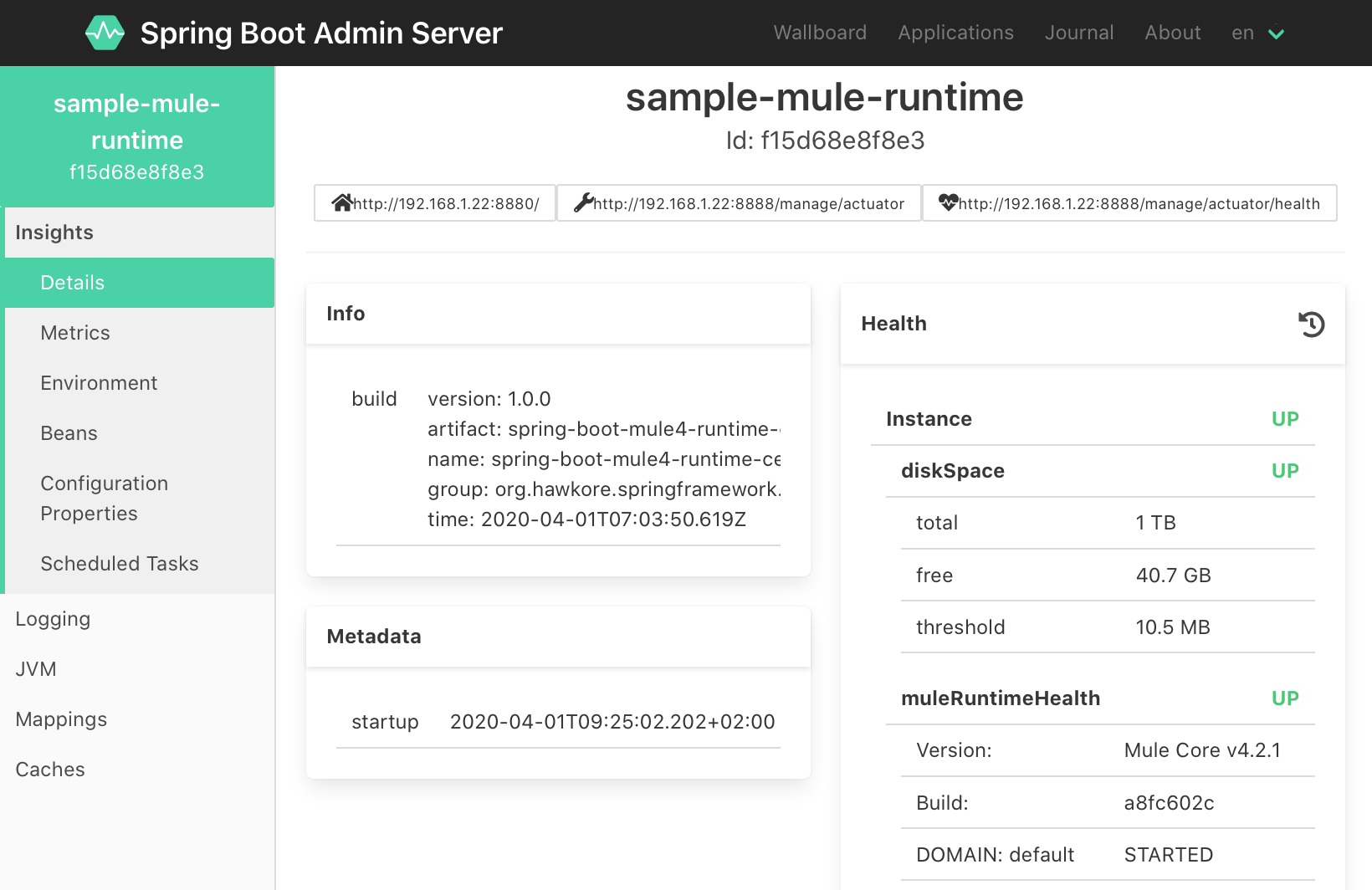Click the Info panel header
Screen dimensions: 1372x890
tap(558, 314)
